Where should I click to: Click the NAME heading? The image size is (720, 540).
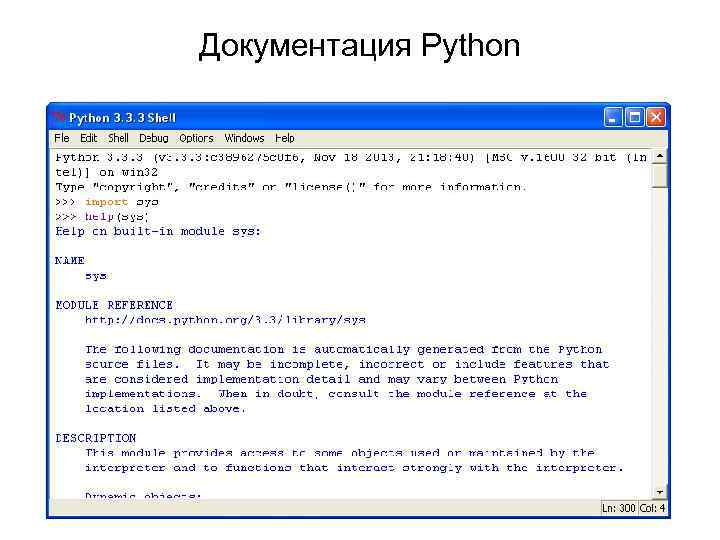coord(70,261)
